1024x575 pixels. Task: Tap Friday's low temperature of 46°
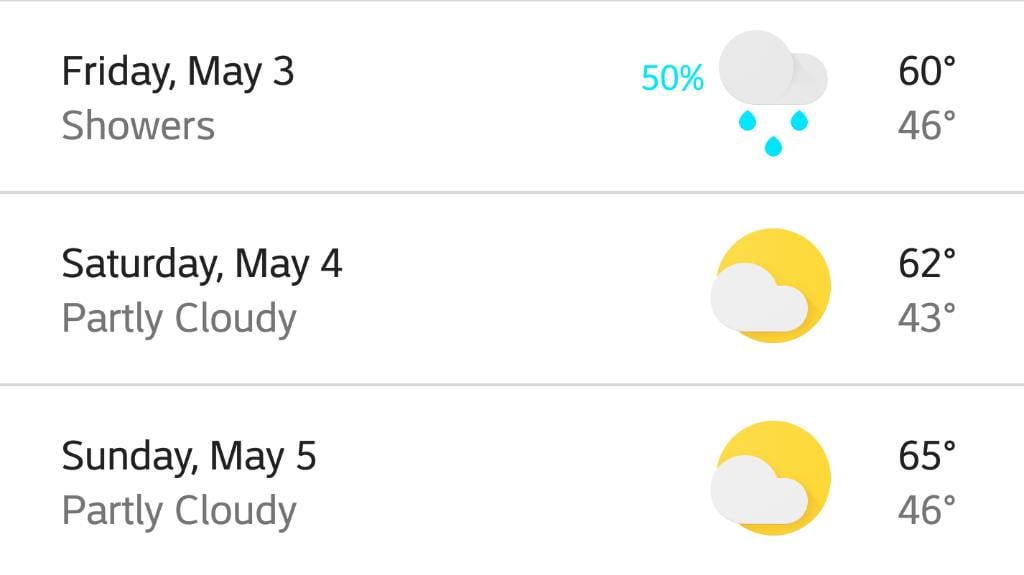[x=927, y=125]
